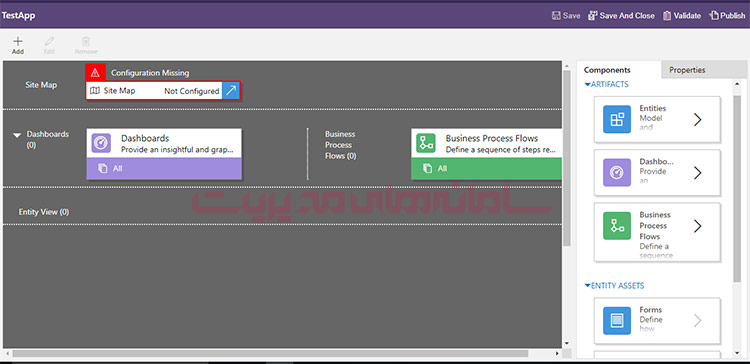Click the canvas horizontal scrollbar thumb
Image resolution: width=750 pixels, height=364 pixels.
(270, 353)
